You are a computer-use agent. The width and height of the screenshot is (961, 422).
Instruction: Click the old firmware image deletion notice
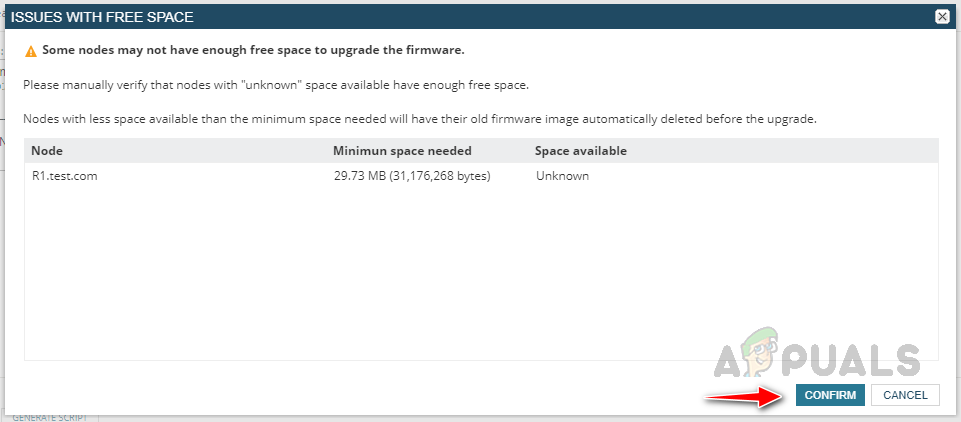[420, 119]
